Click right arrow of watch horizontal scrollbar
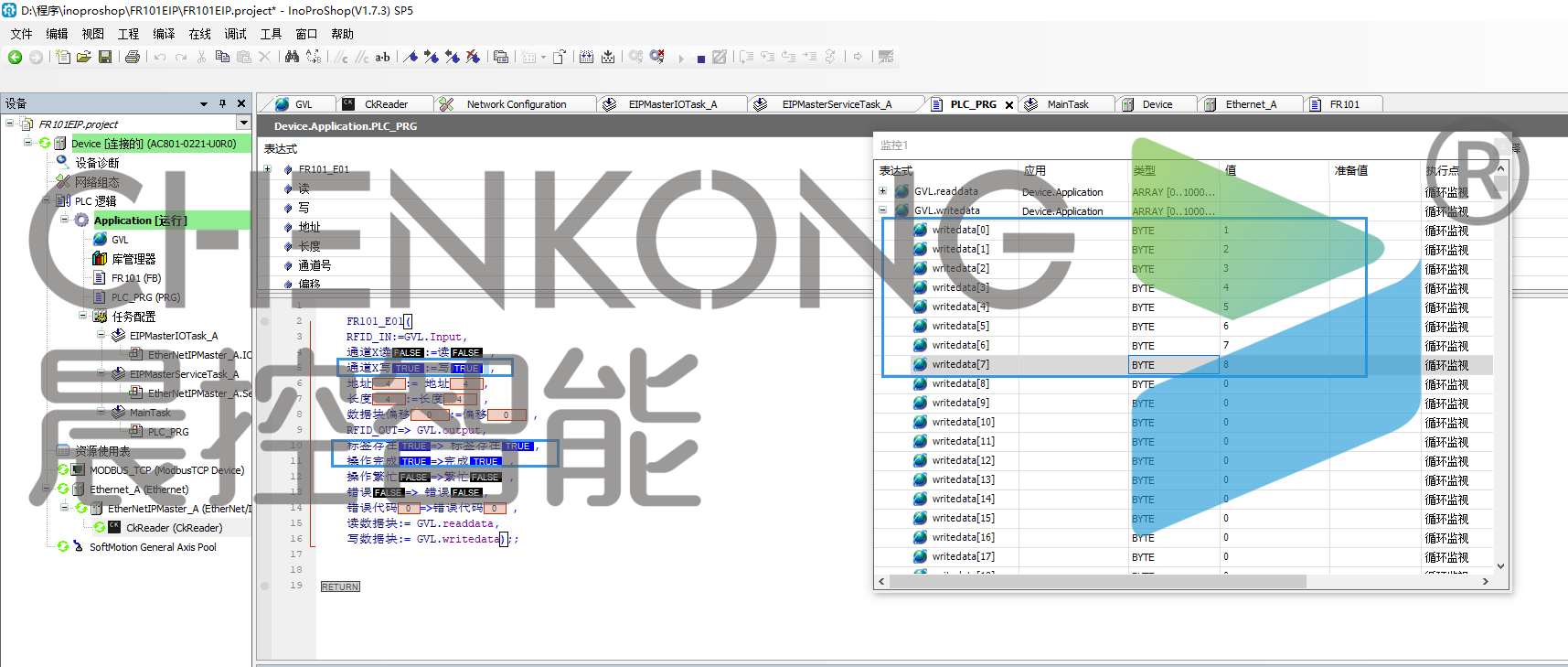Image resolution: width=1568 pixels, height=667 pixels. click(1485, 581)
